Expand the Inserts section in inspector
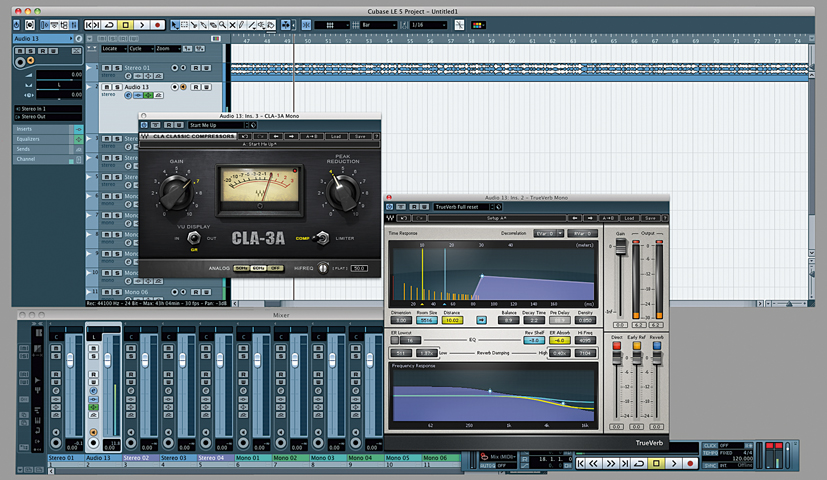827x480 pixels. pos(48,129)
